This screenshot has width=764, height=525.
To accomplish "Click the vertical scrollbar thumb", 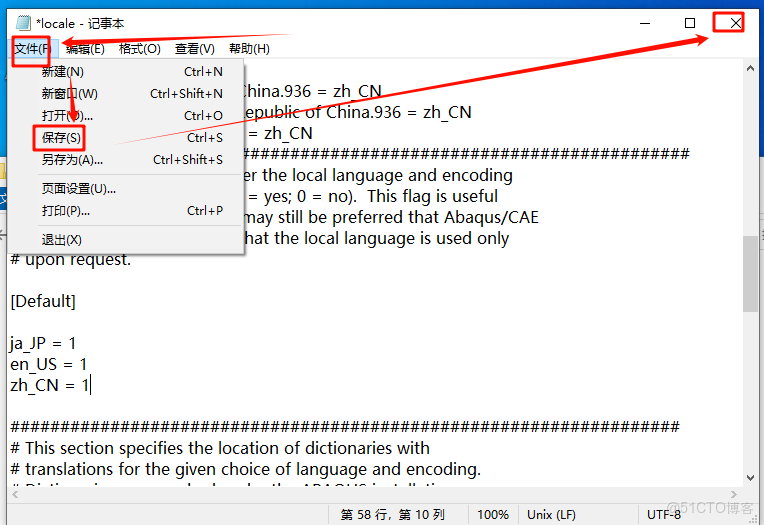I will pyautogui.click(x=750, y=274).
